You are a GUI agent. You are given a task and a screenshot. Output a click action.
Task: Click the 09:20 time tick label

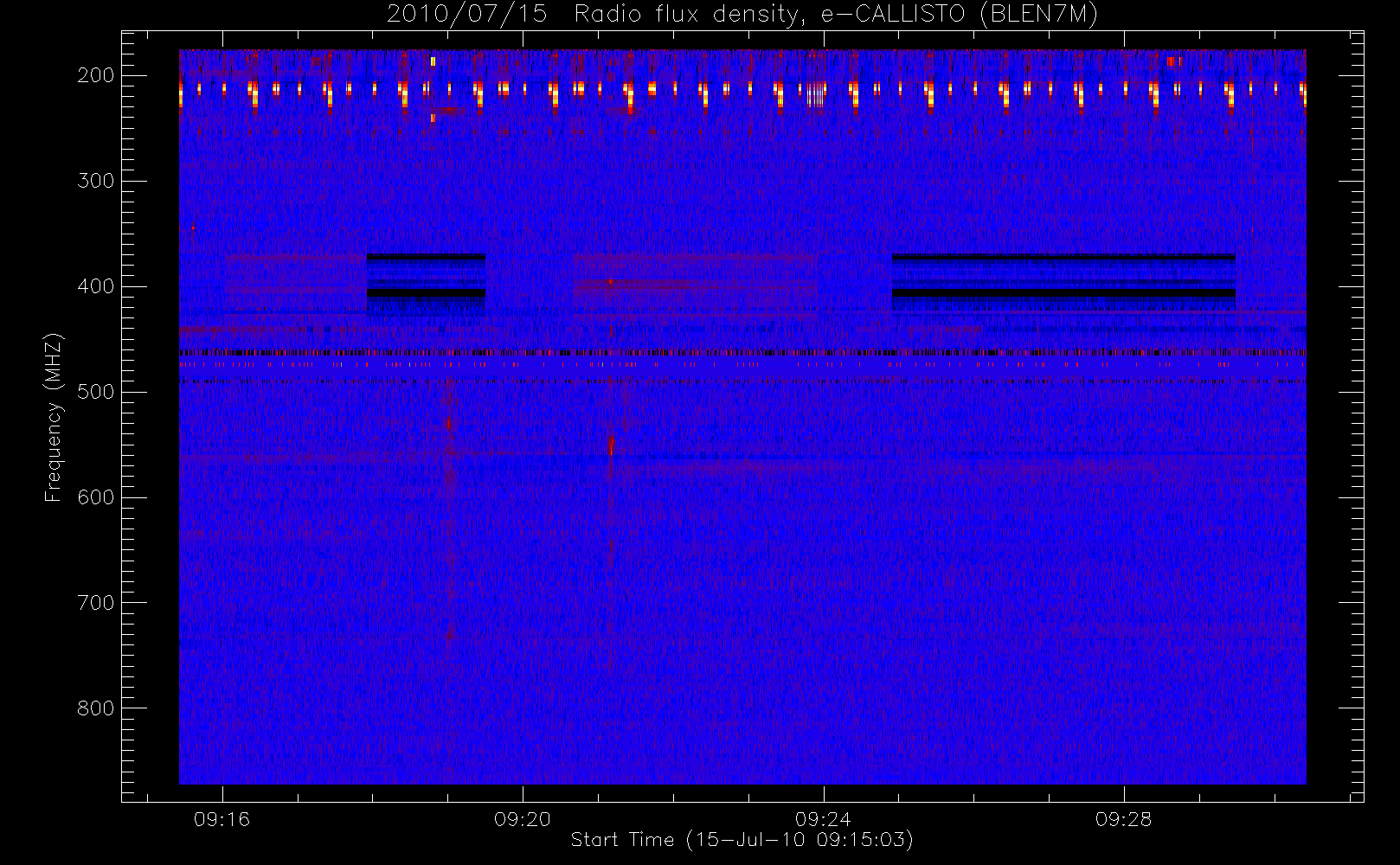tap(523, 819)
